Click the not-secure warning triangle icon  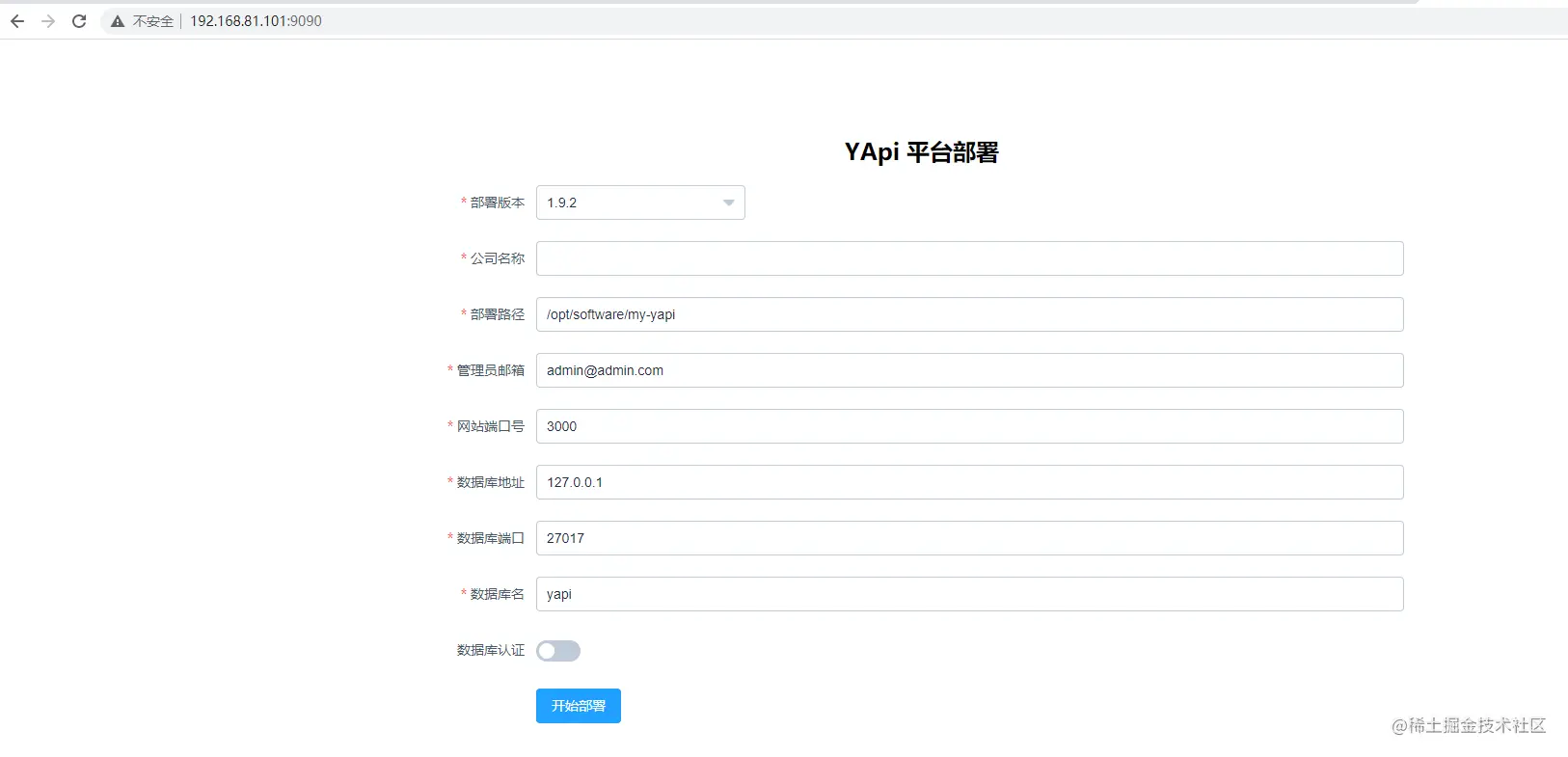pos(118,21)
